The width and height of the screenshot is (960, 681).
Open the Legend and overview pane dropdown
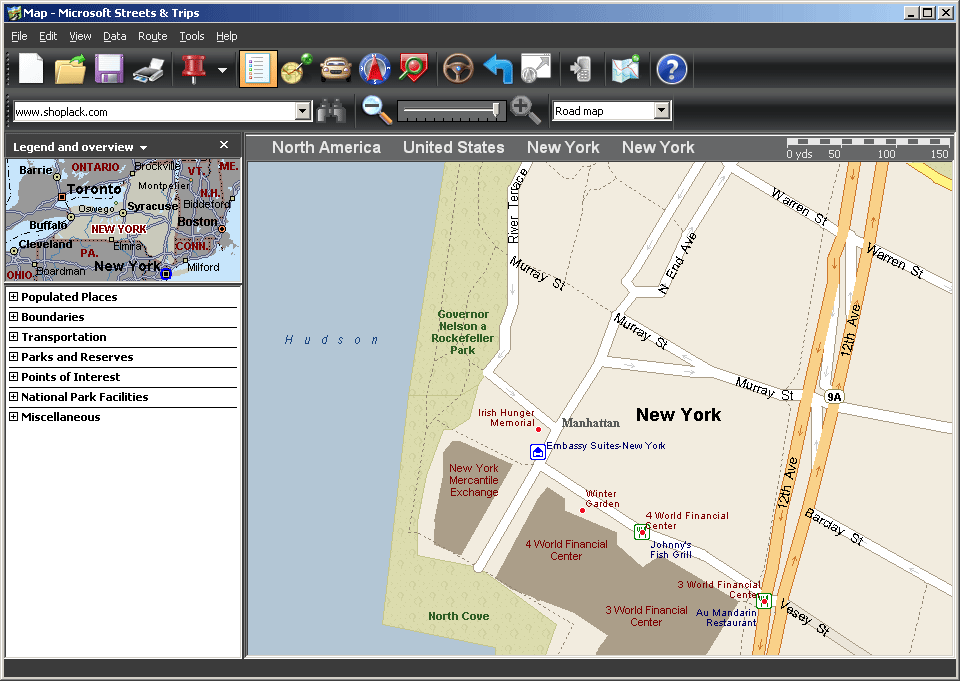pos(143,148)
